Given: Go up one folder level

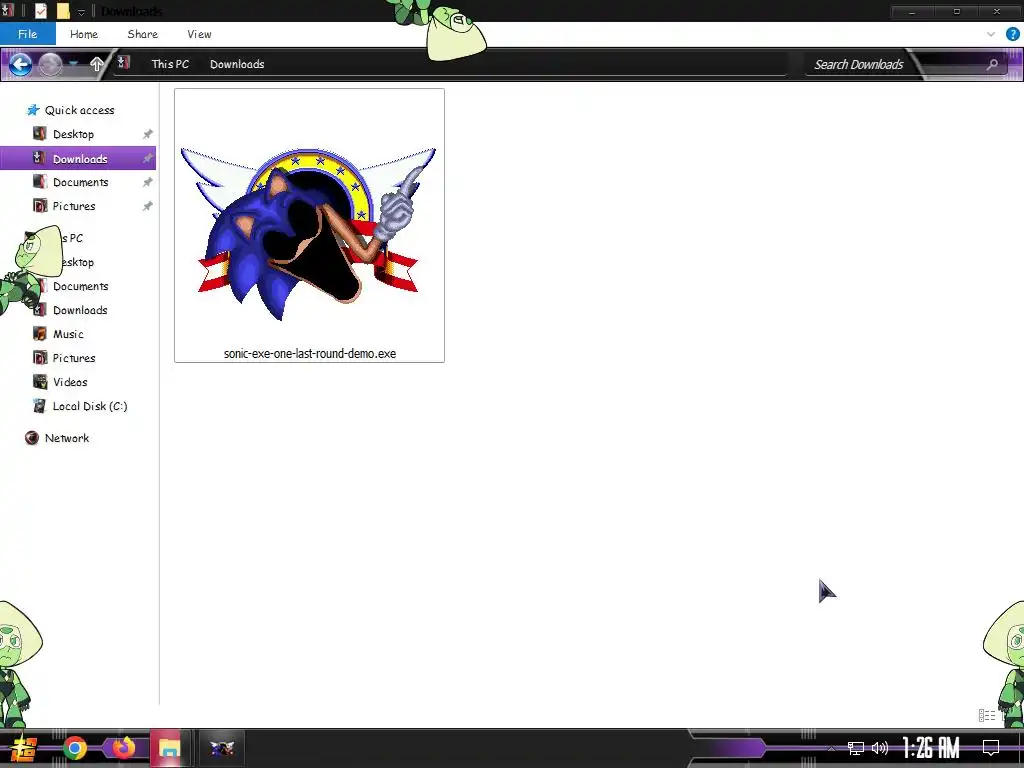Looking at the screenshot, I should pyautogui.click(x=97, y=64).
